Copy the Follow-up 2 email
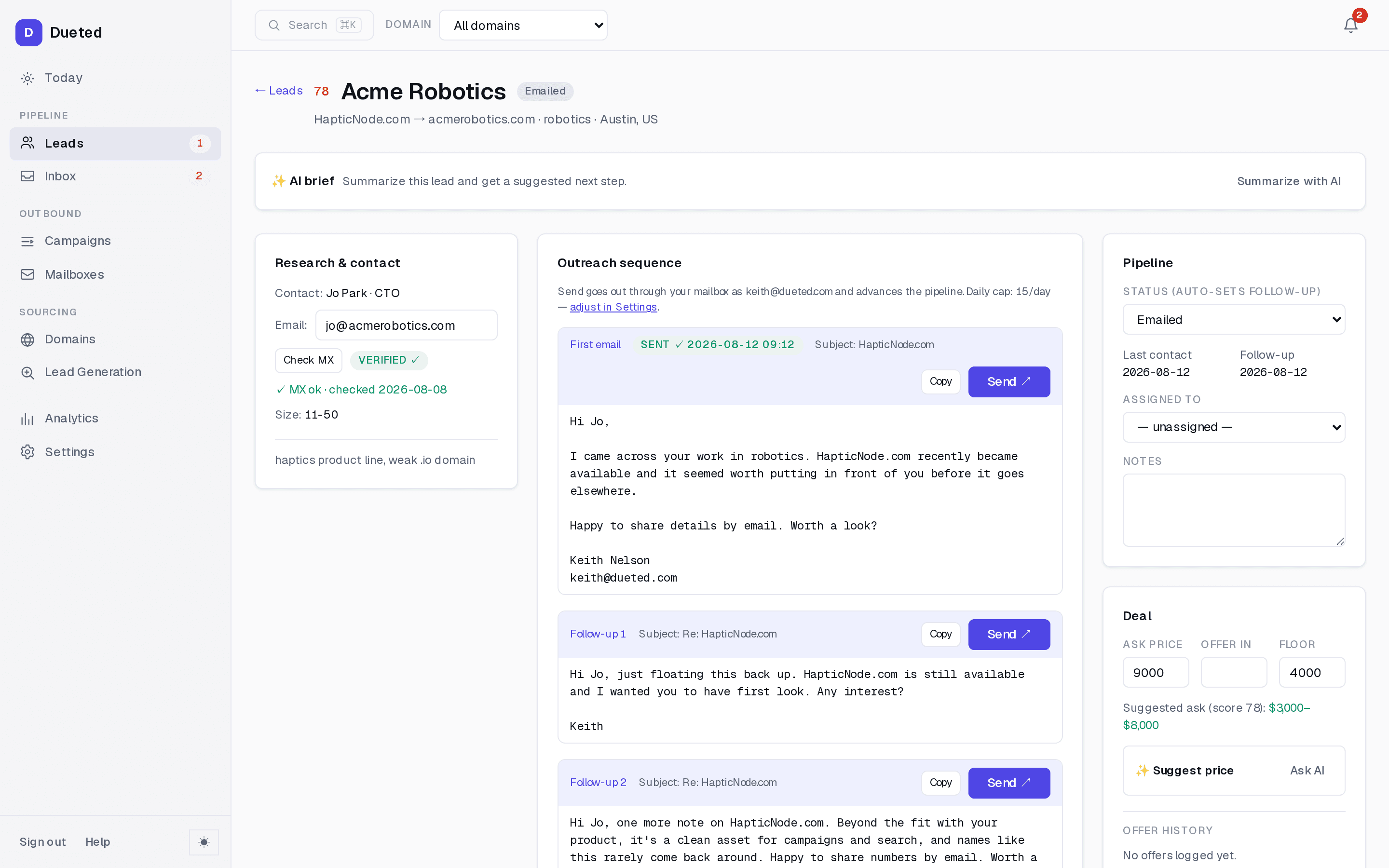 point(940,783)
